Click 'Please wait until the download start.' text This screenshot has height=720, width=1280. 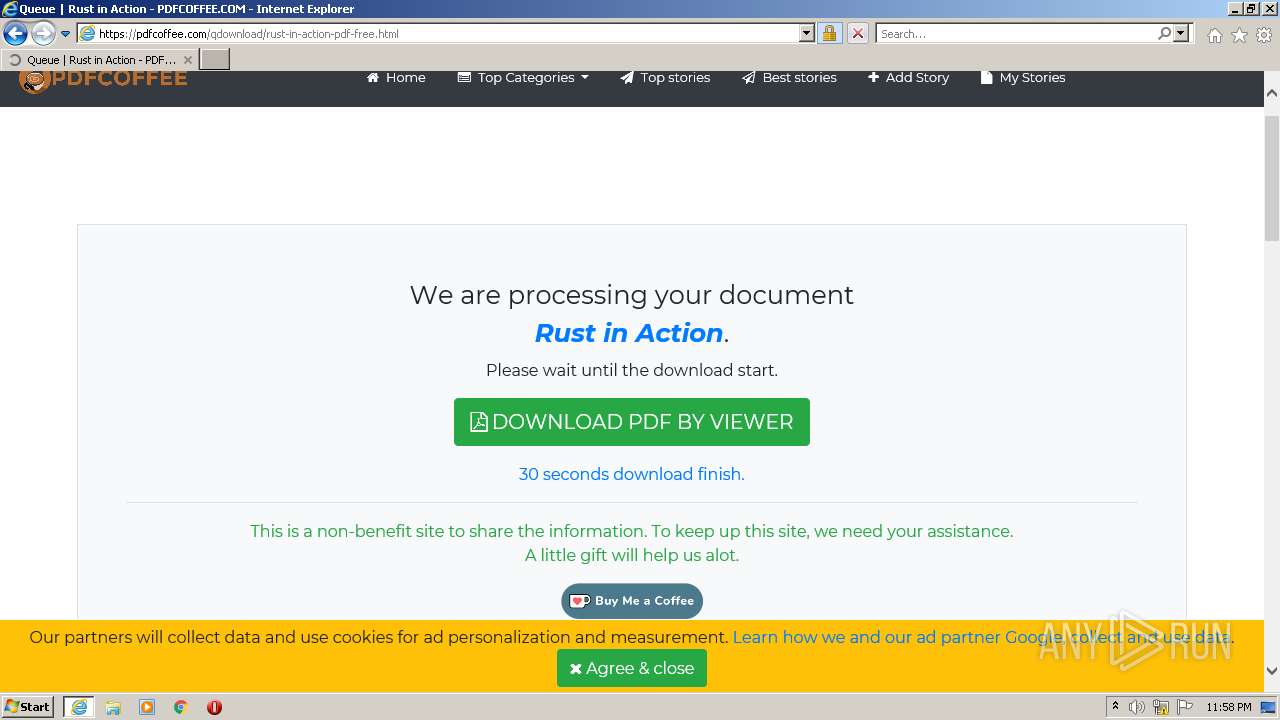pyautogui.click(x=632, y=370)
